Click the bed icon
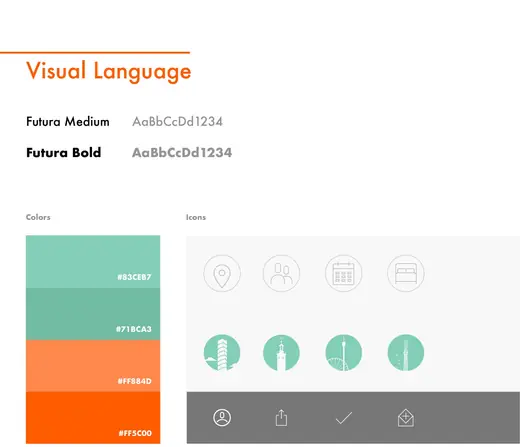This screenshot has width=520, height=447. click(x=406, y=273)
